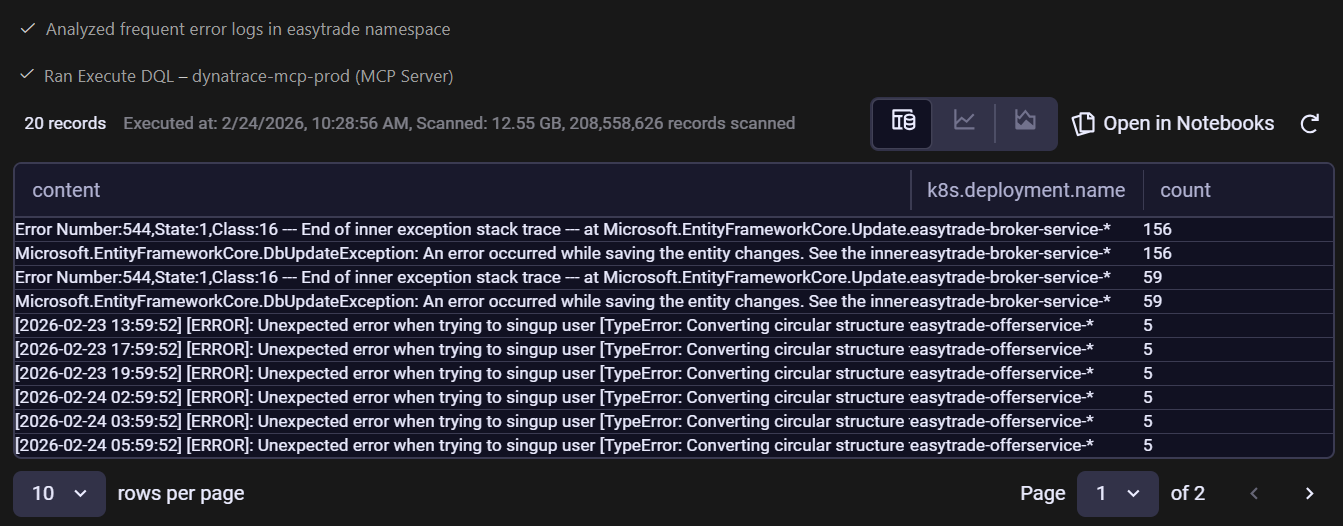The image size is (1343, 526).
Task: Select first Error Number:544 row
Action: [x=460, y=229]
